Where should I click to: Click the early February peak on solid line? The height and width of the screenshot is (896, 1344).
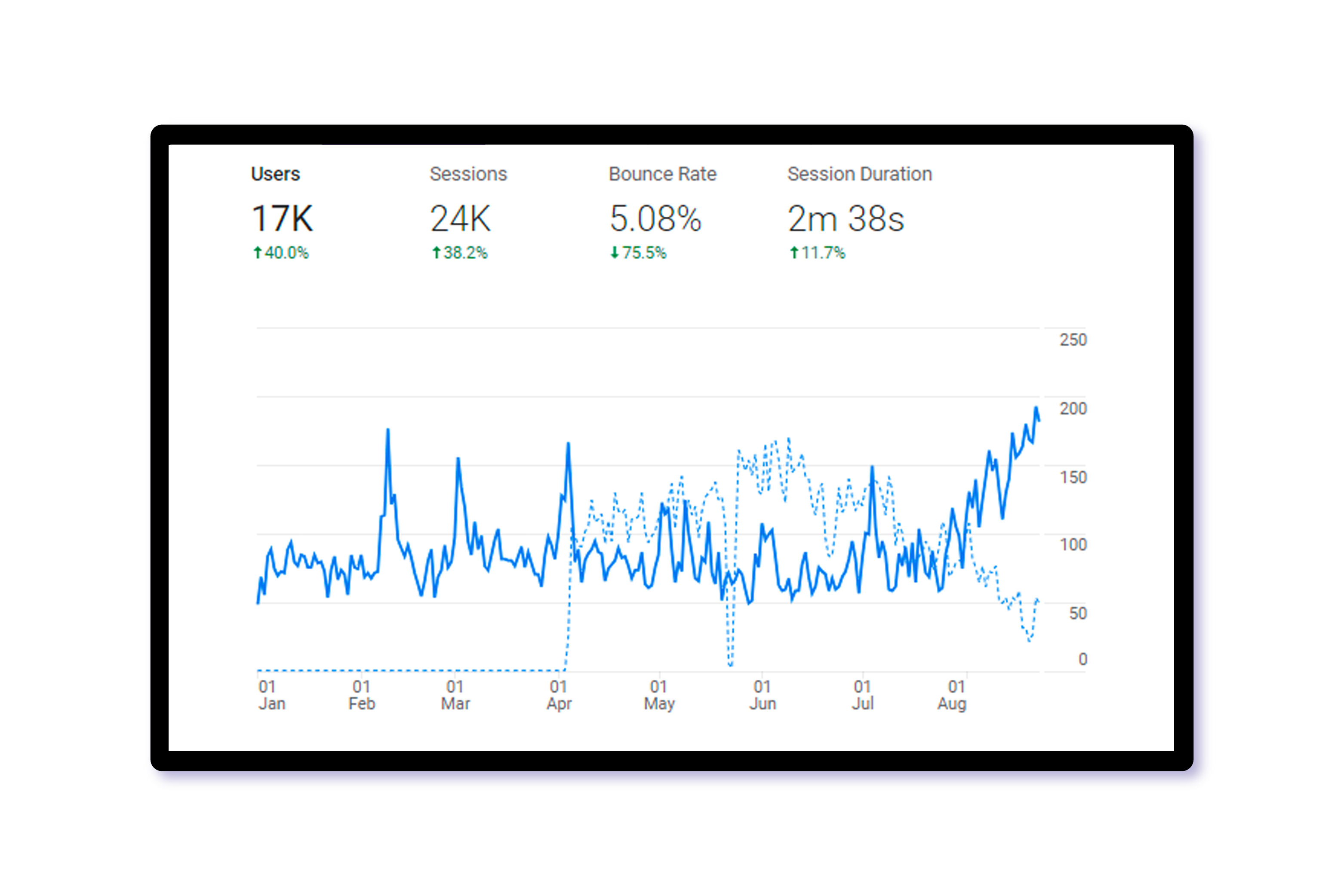click(x=388, y=430)
